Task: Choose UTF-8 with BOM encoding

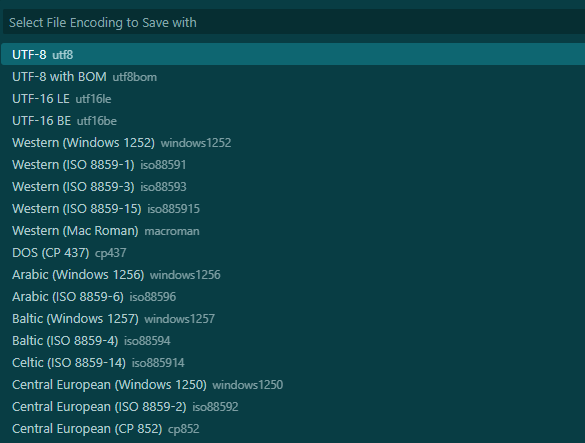Action: coord(293,77)
